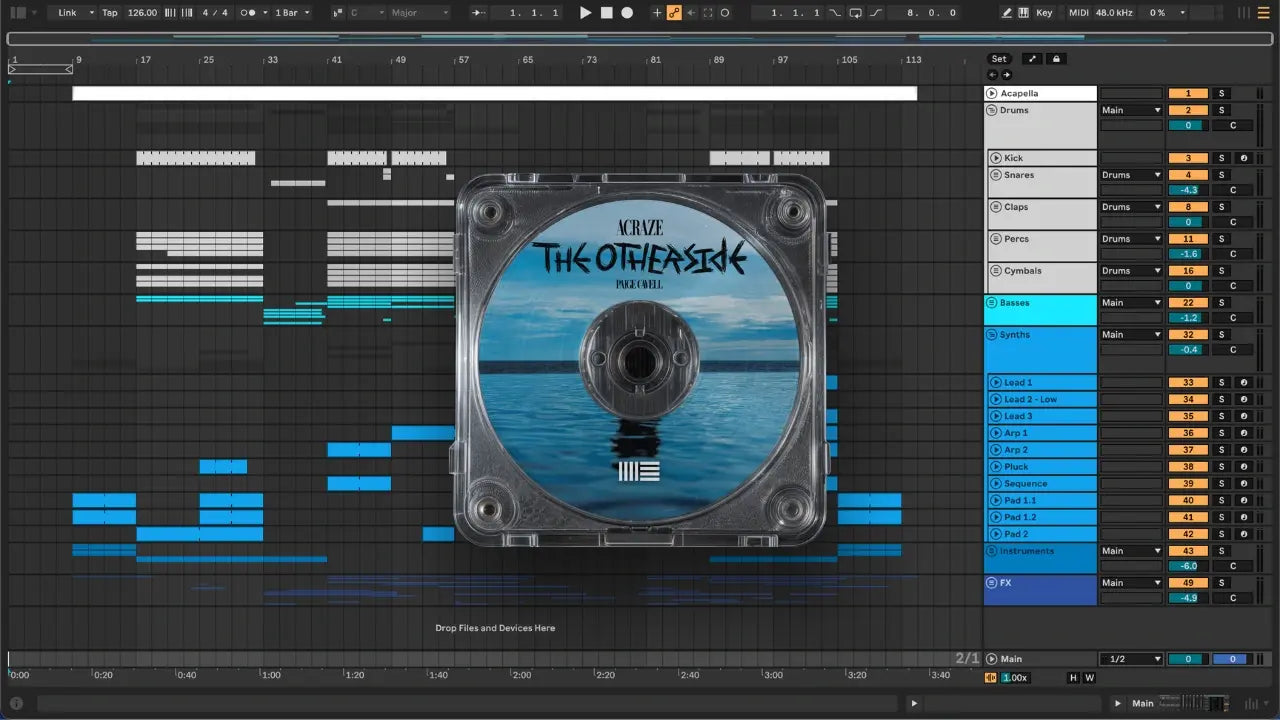Collapse the Drums group track
This screenshot has height=720, width=1280.
click(991, 110)
